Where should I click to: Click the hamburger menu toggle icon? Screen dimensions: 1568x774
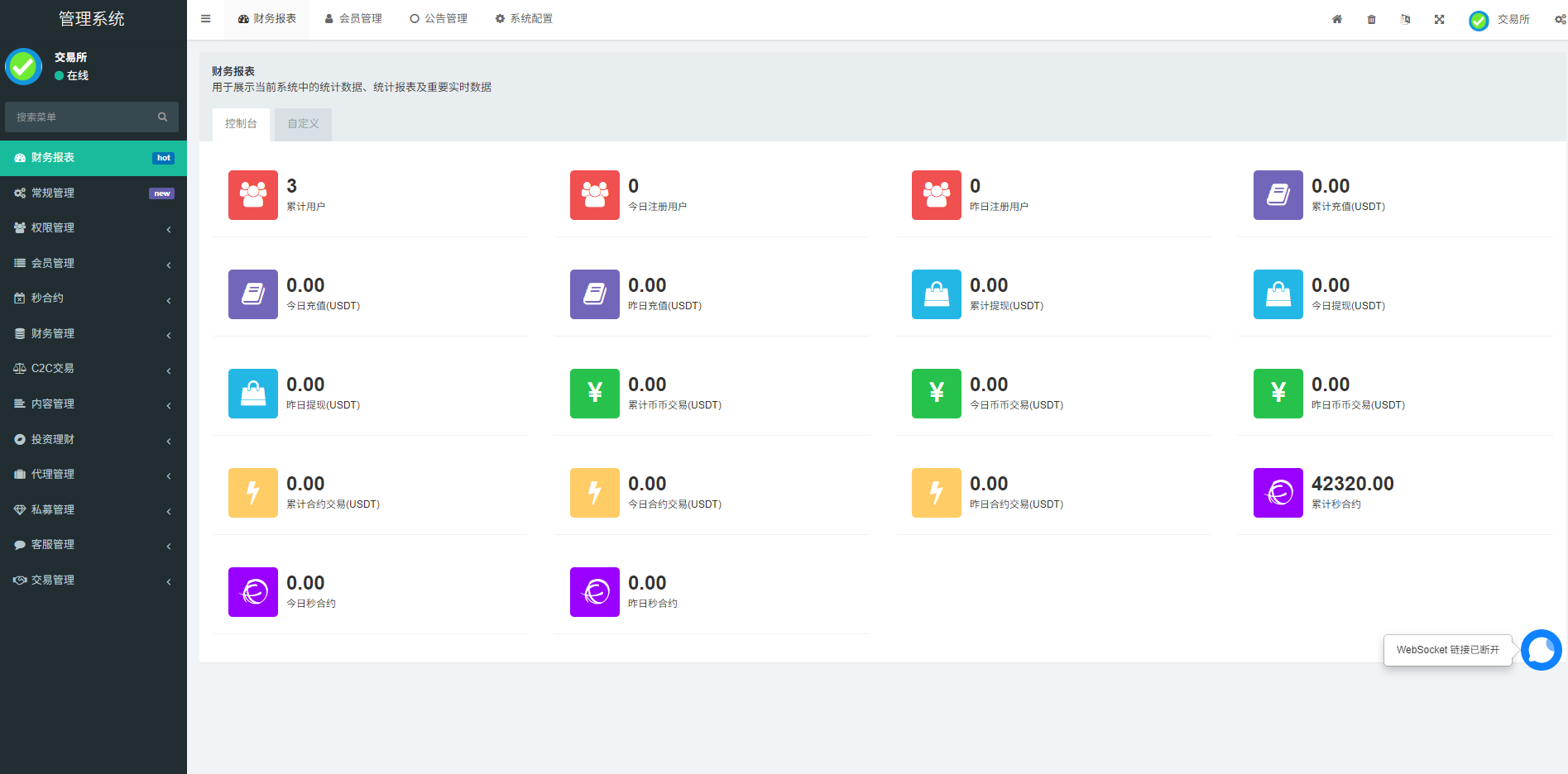(205, 19)
